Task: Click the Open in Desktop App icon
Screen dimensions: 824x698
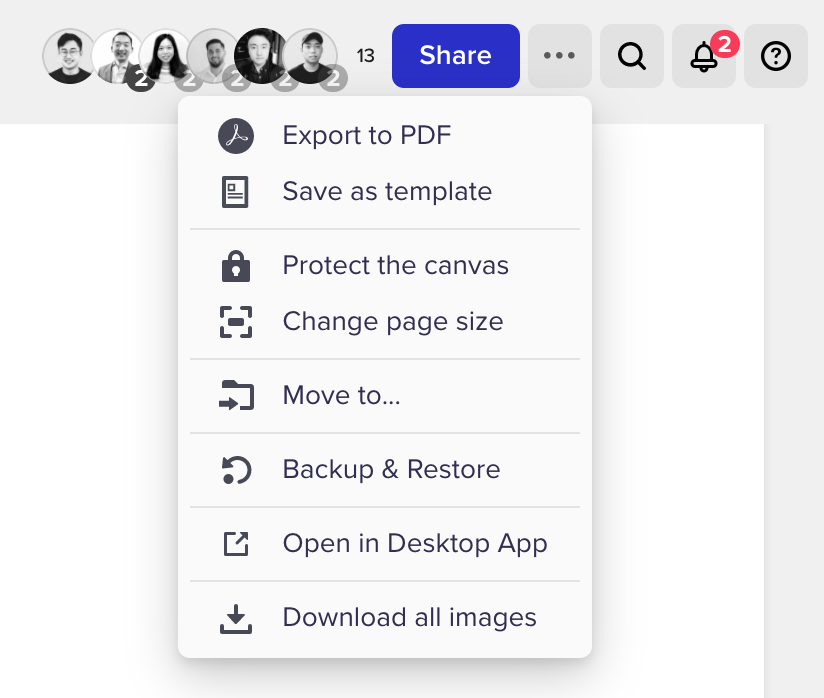Action: tap(236, 544)
